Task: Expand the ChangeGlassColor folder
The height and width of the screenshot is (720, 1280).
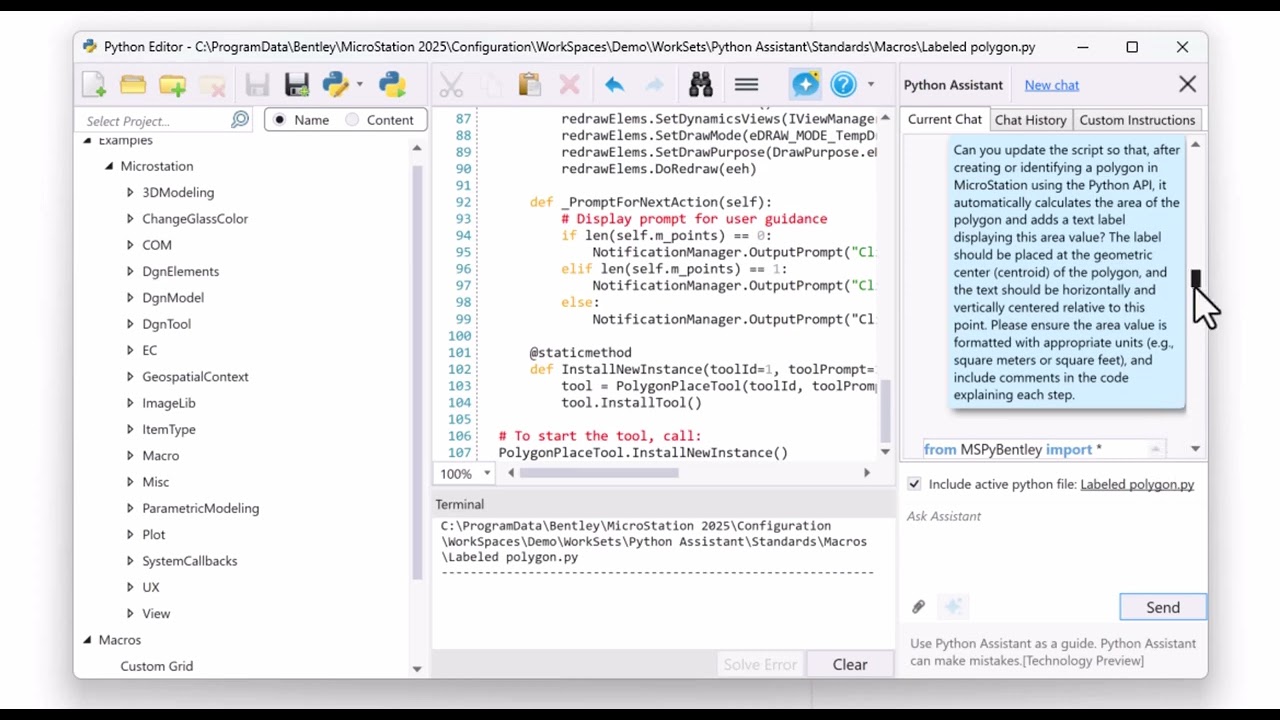Action: tap(130, 218)
